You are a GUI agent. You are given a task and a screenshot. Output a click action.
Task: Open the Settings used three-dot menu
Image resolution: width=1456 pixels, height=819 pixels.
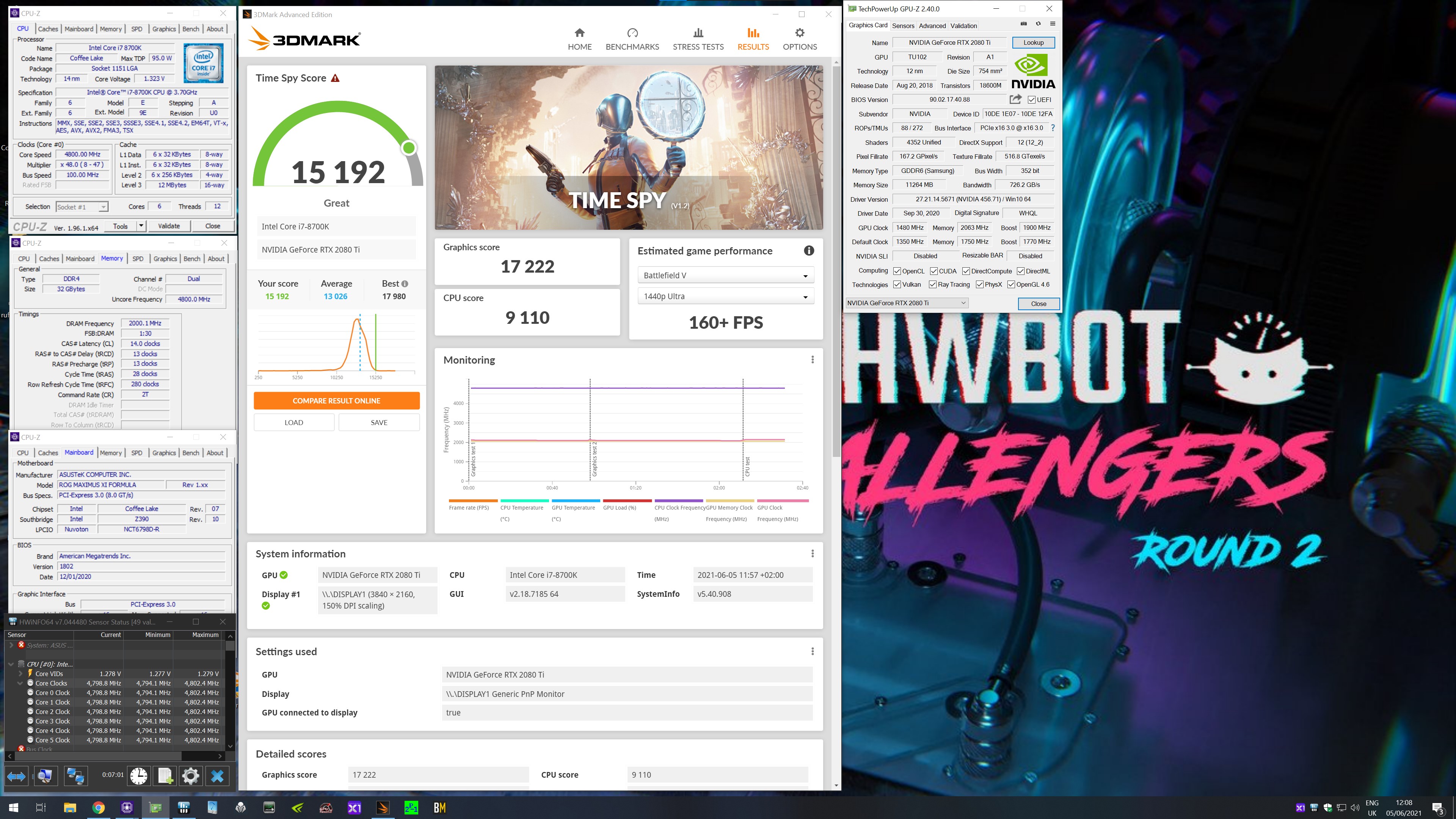[812, 651]
